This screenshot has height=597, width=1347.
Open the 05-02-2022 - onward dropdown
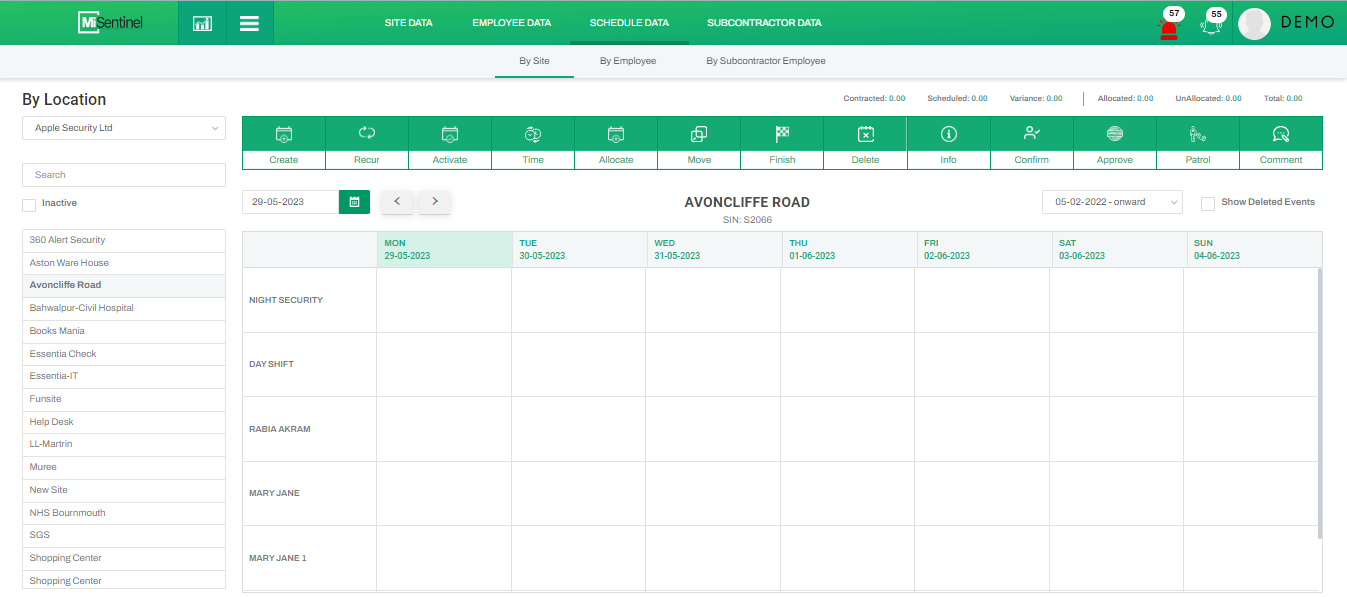tap(1112, 202)
